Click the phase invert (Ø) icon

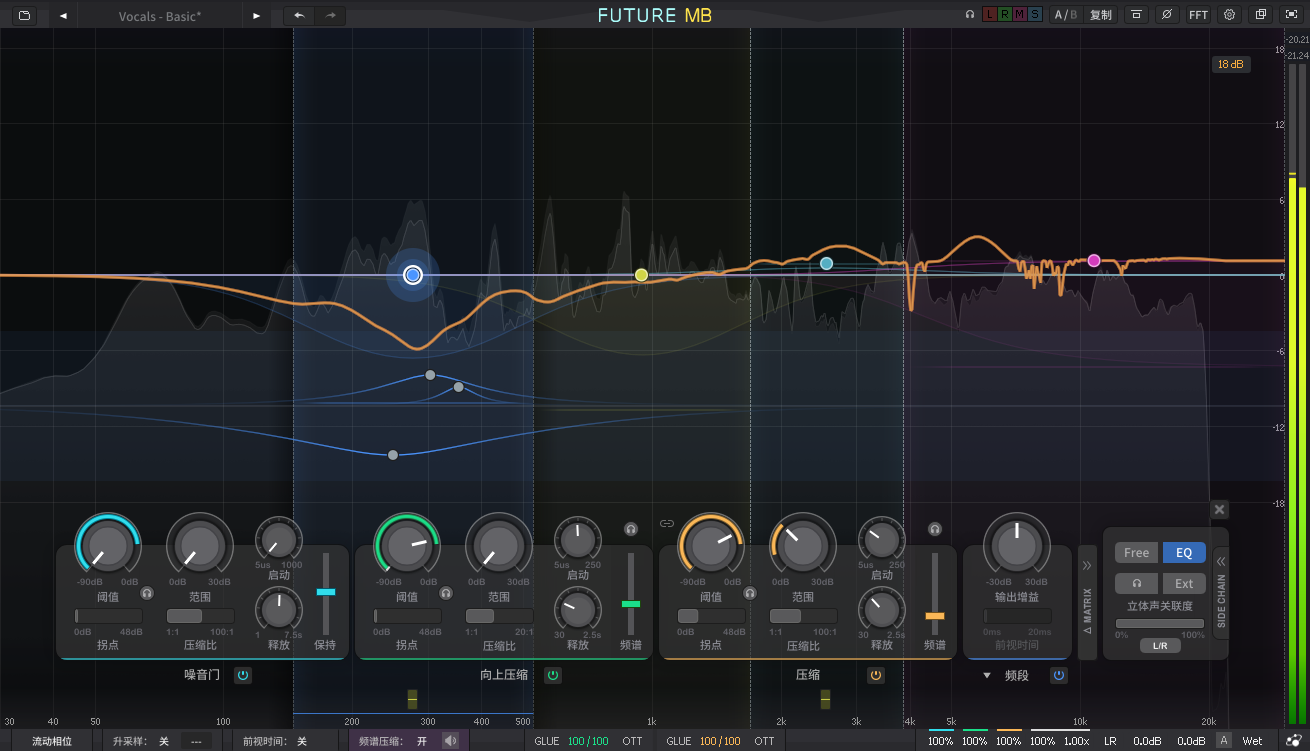tap(1166, 15)
